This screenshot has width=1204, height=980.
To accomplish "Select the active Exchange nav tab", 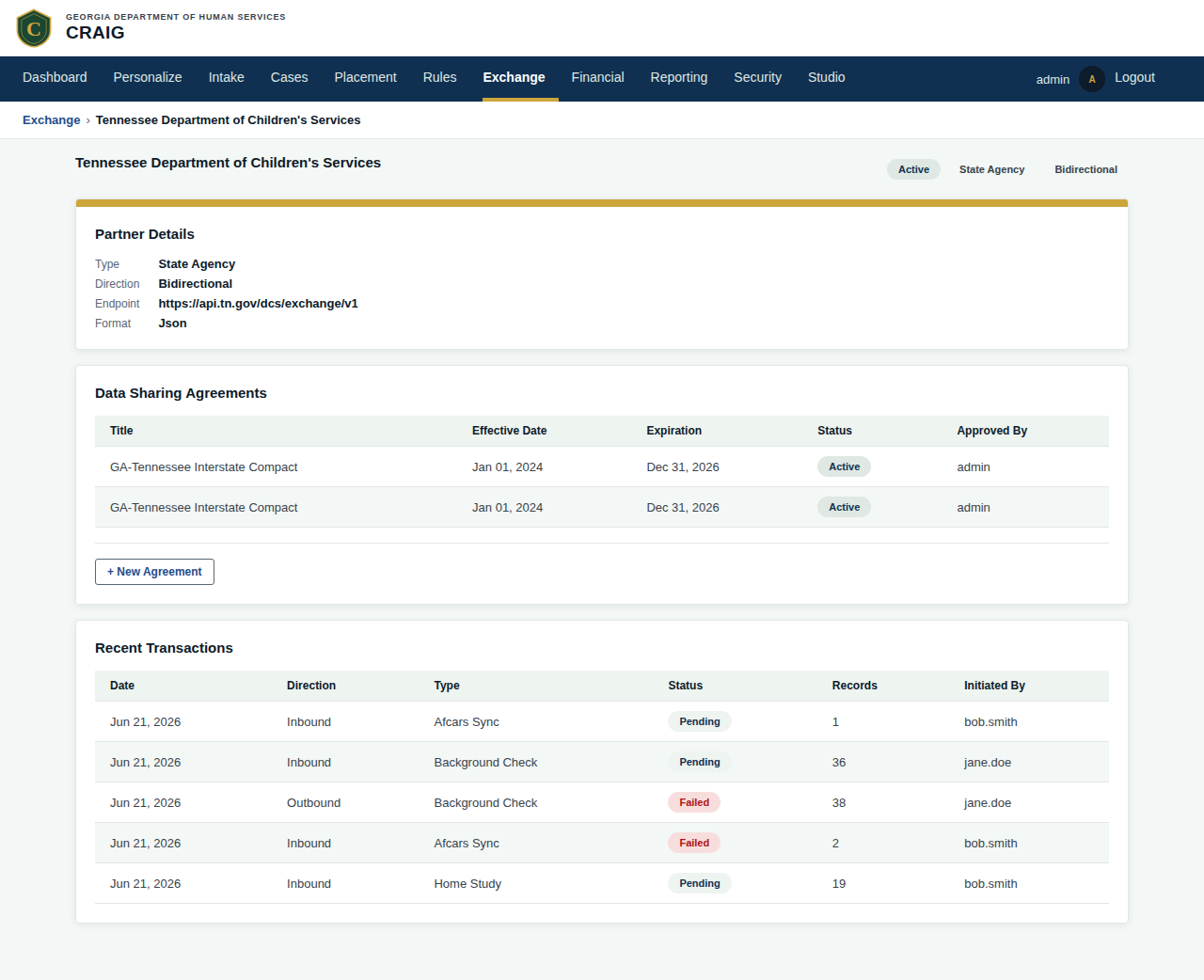I will (515, 77).
